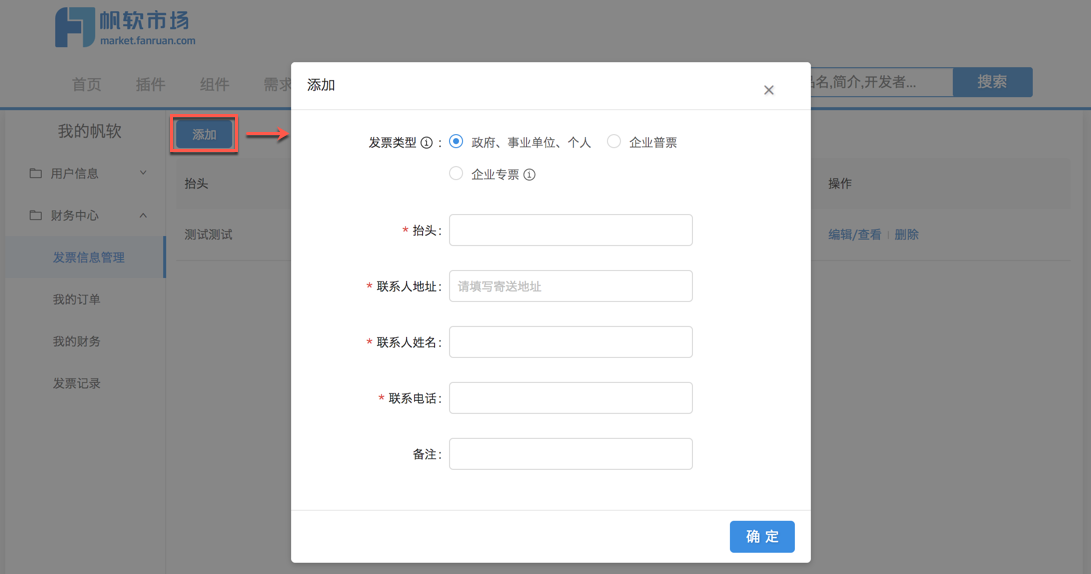The width and height of the screenshot is (1091, 574).
Task: Select 企业普票 invoice type
Action: 614,141
